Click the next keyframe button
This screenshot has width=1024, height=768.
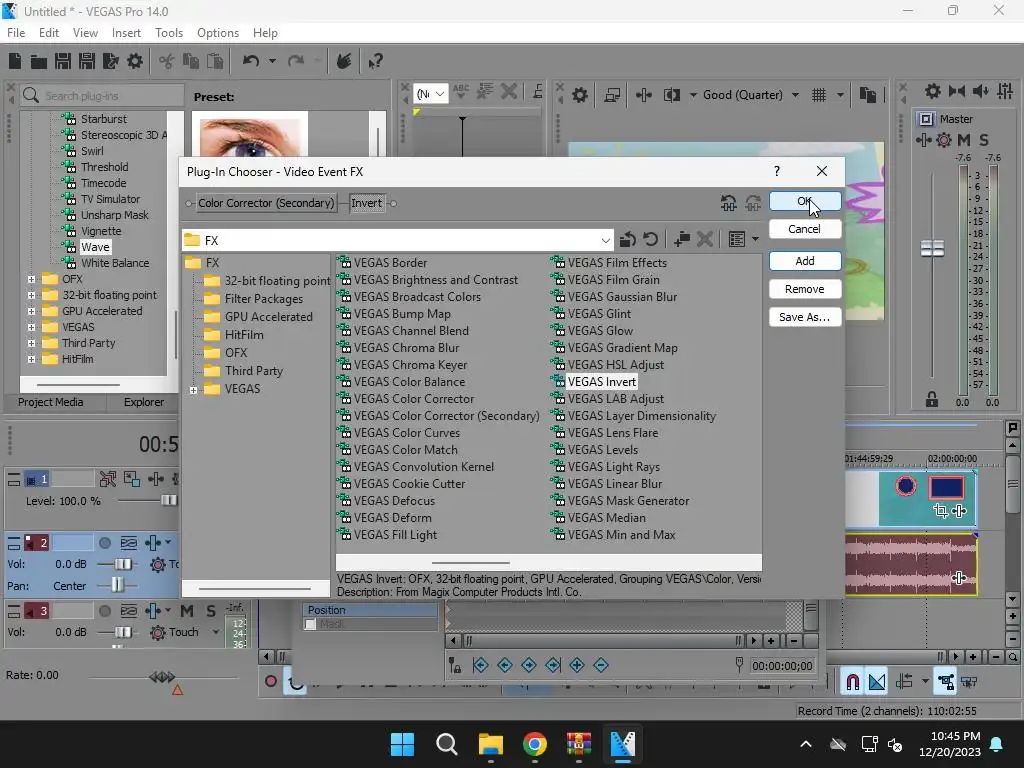[x=528, y=665]
